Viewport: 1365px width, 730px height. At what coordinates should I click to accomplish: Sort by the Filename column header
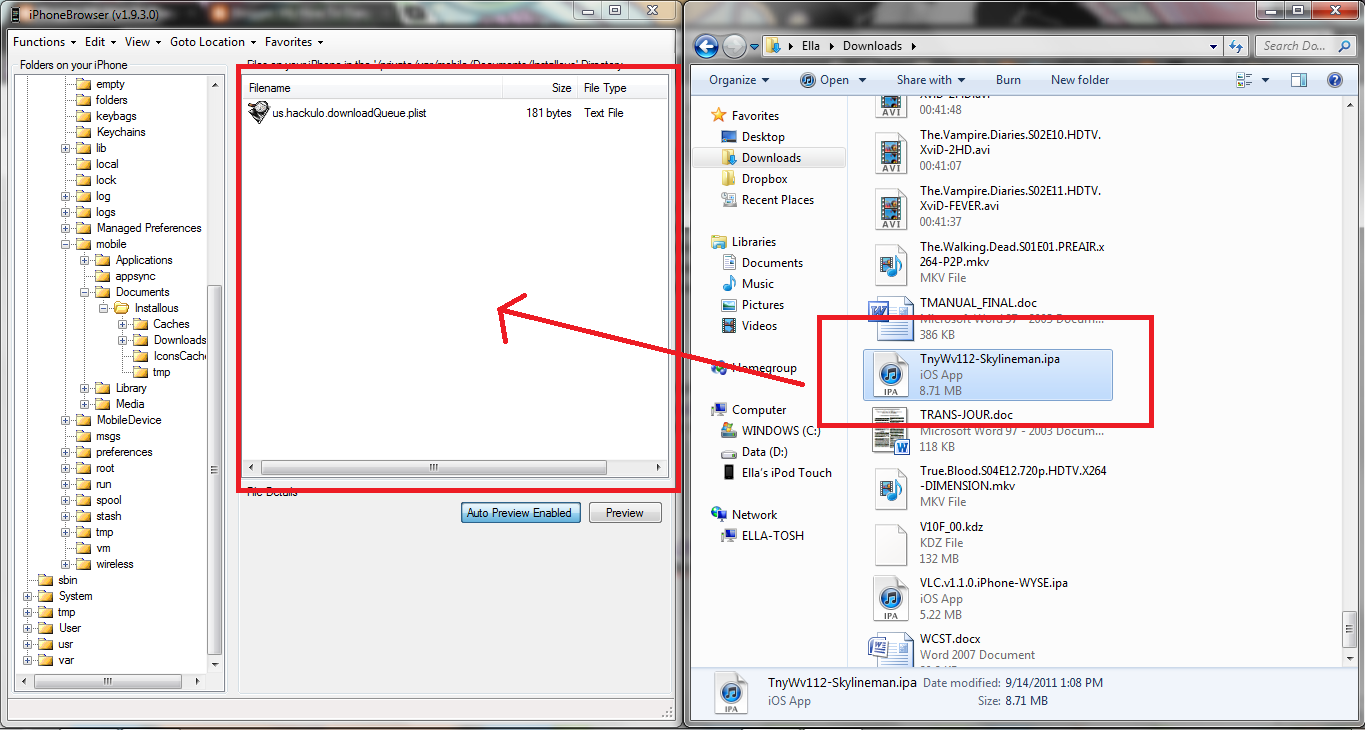(373, 88)
